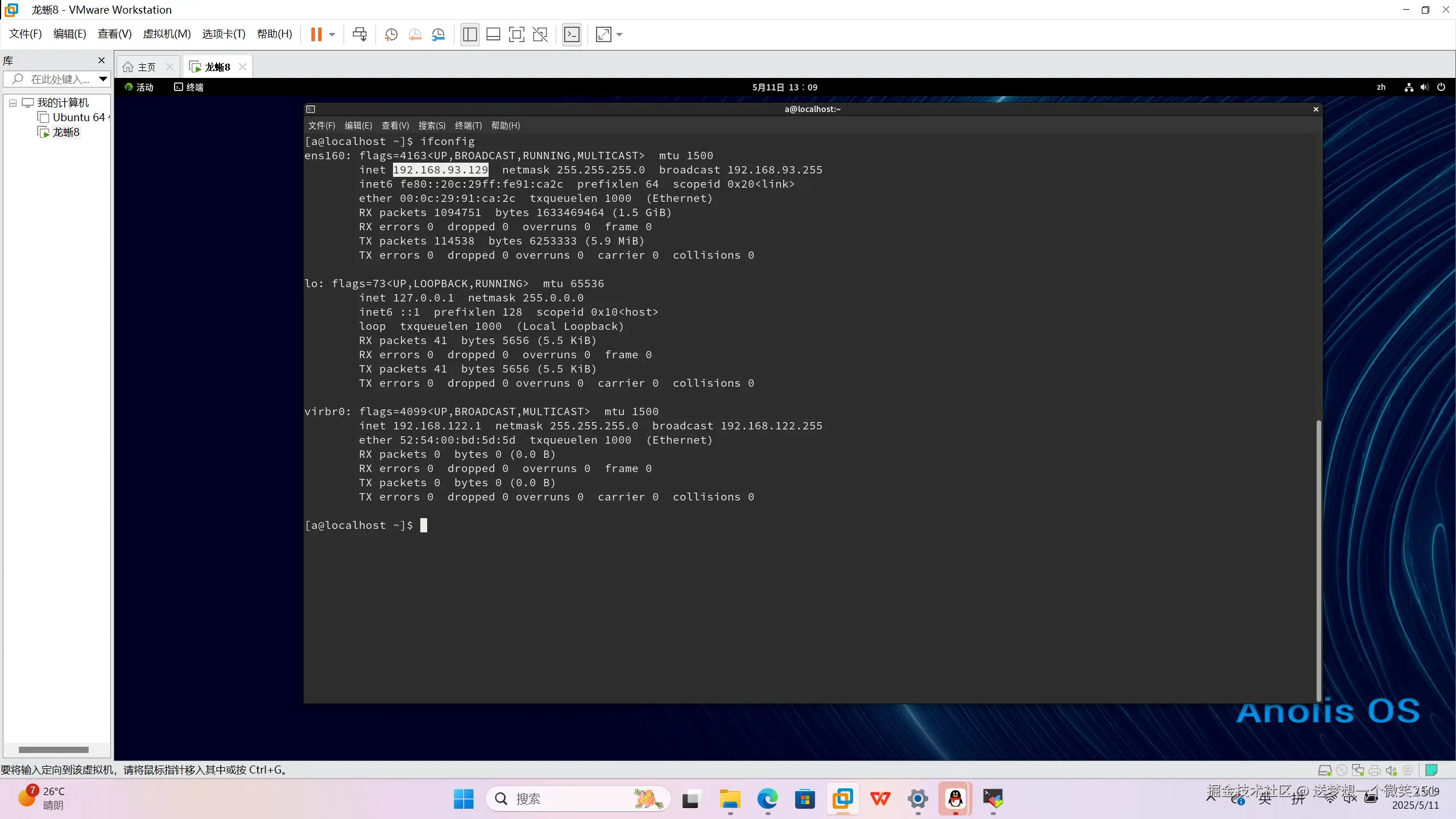The image size is (1456, 819).
Task: Collapse the 我的计算机 tree node
Action: (x=13, y=103)
